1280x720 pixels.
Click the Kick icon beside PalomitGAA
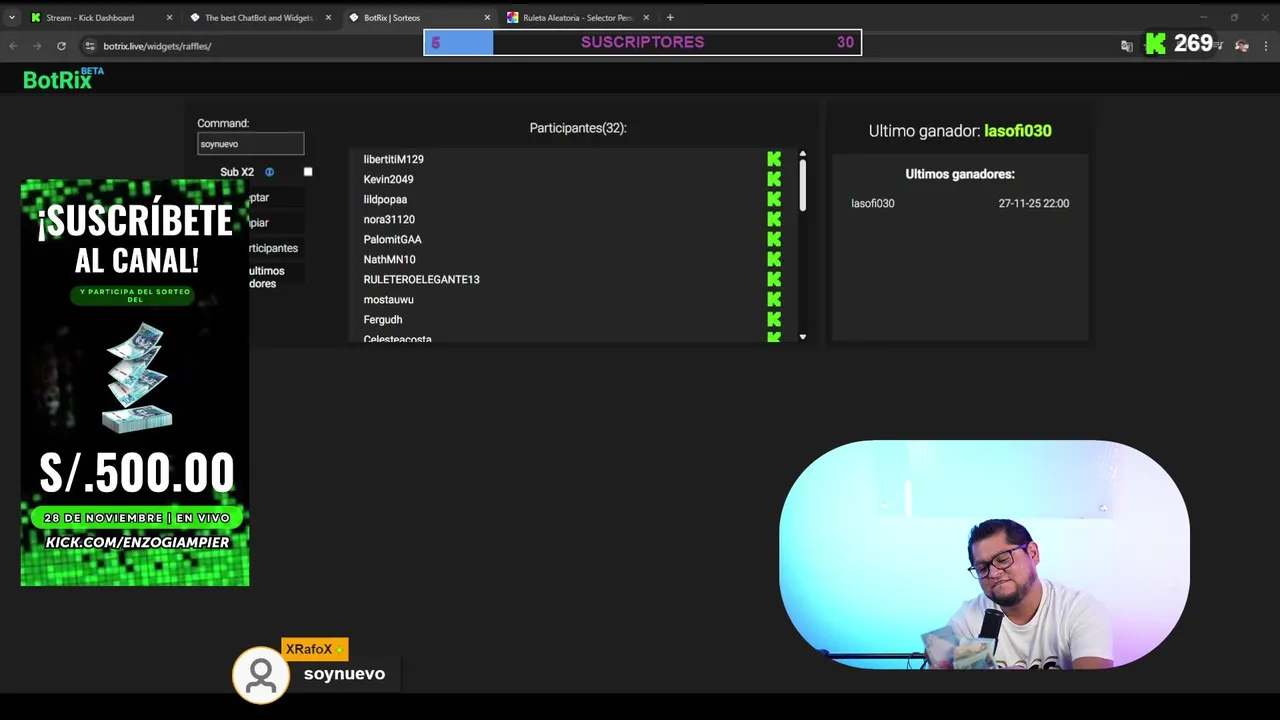point(774,239)
